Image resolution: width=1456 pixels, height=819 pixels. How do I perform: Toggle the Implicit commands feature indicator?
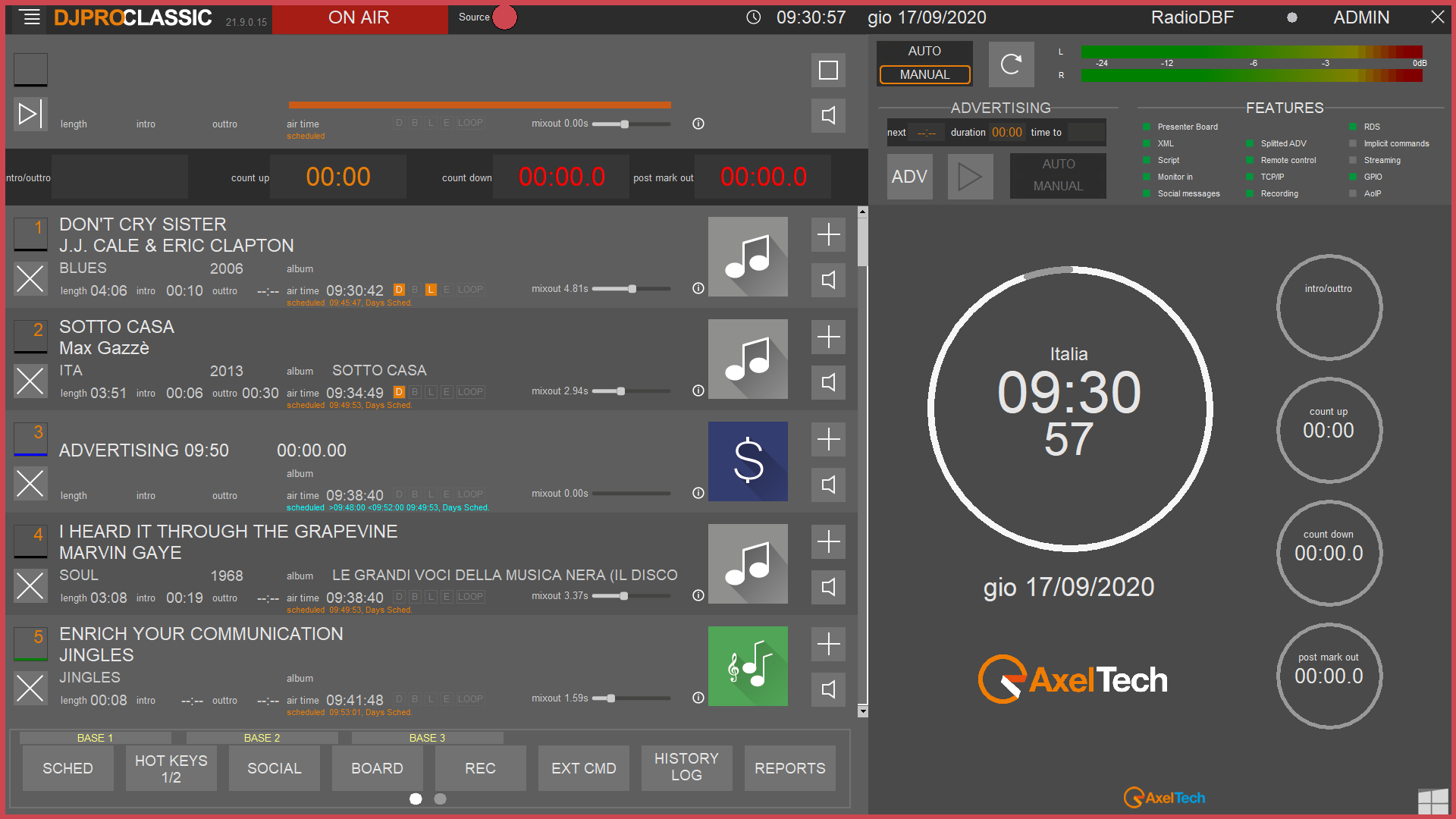(1353, 143)
